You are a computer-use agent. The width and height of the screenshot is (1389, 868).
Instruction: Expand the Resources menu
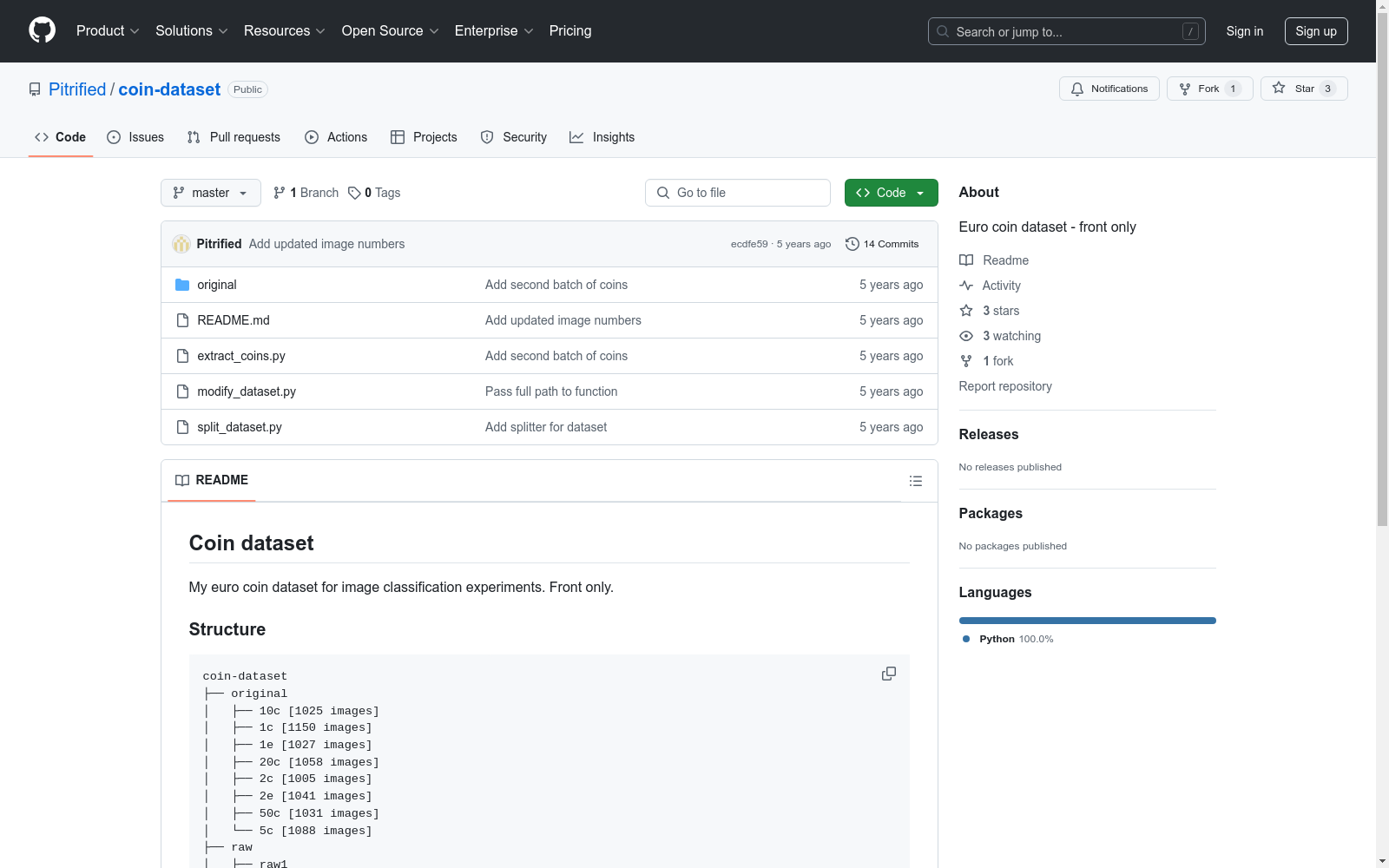pyautogui.click(x=284, y=31)
